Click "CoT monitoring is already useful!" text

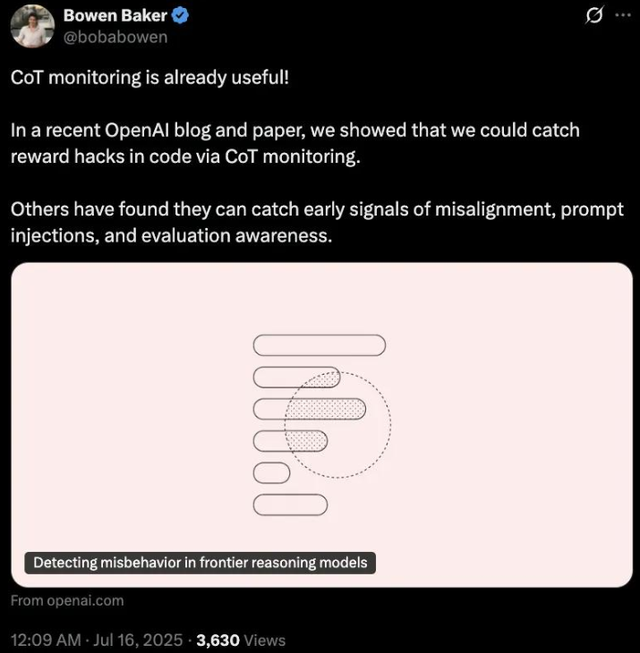click(150, 78)
